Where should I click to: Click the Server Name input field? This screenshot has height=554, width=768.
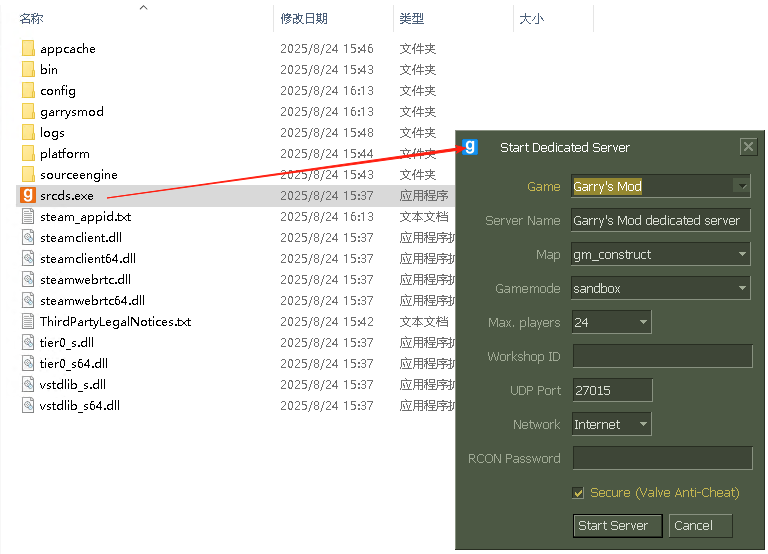point(660,220)
